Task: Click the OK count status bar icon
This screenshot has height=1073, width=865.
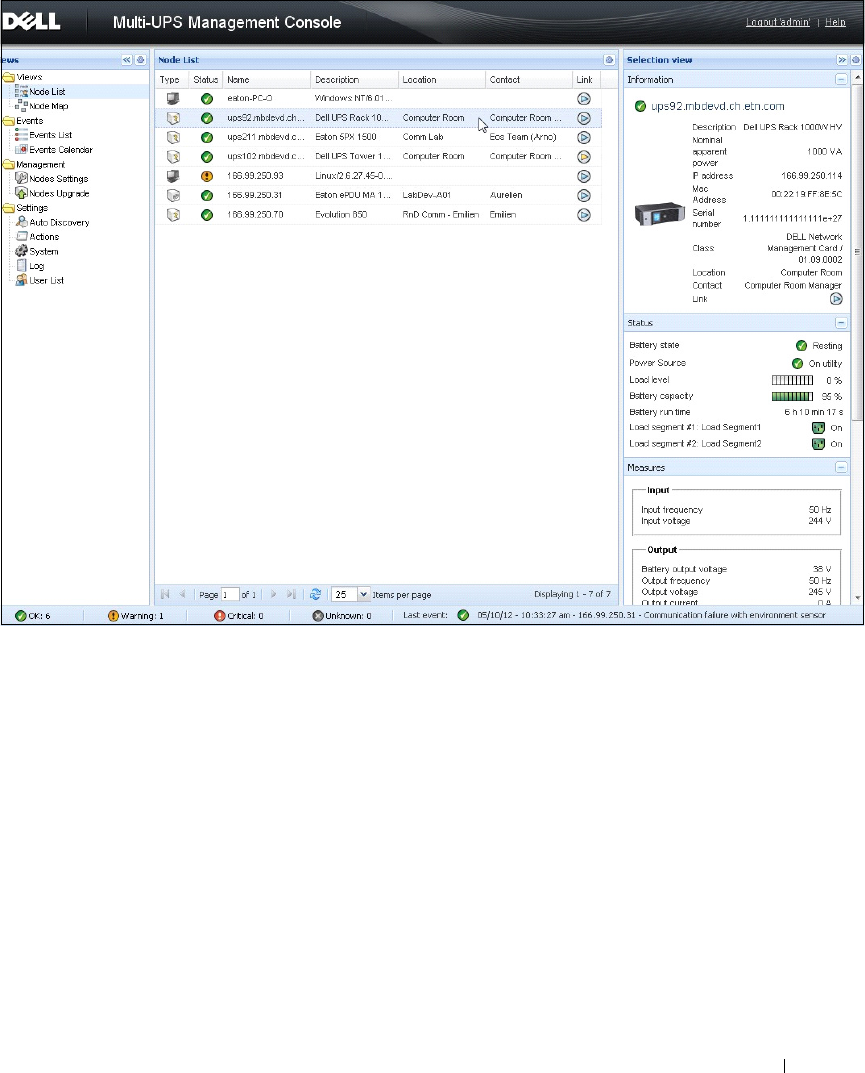Action: (x=21, y=616)
